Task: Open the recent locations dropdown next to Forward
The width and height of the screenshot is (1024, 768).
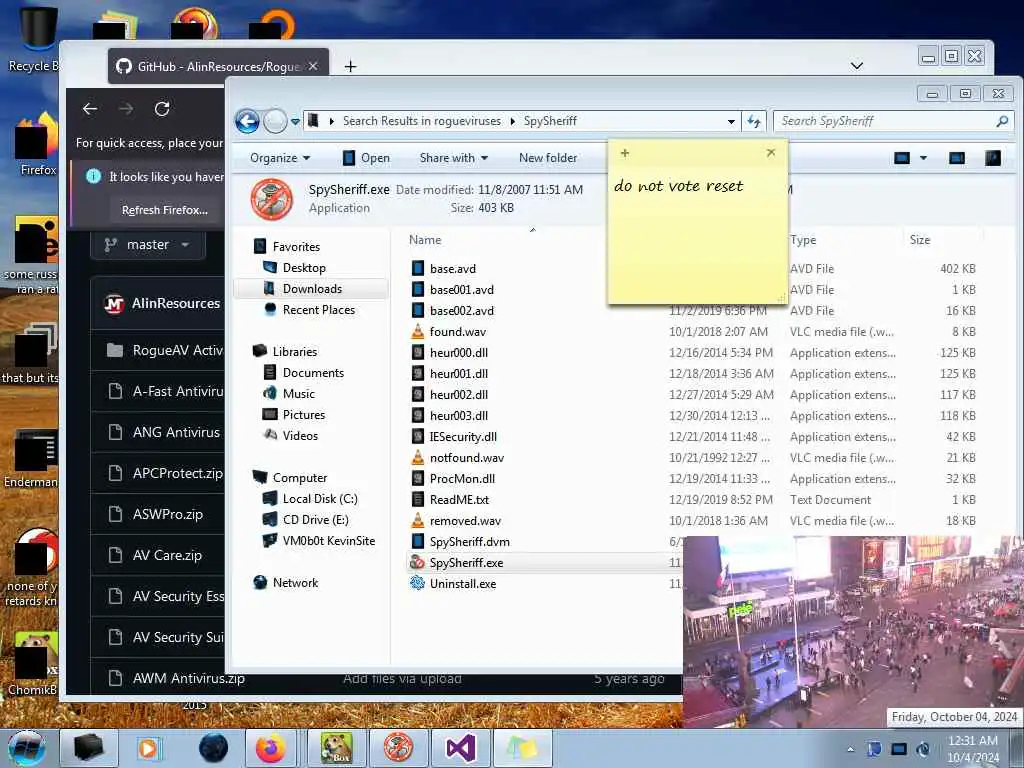Action: coord(295,121)
